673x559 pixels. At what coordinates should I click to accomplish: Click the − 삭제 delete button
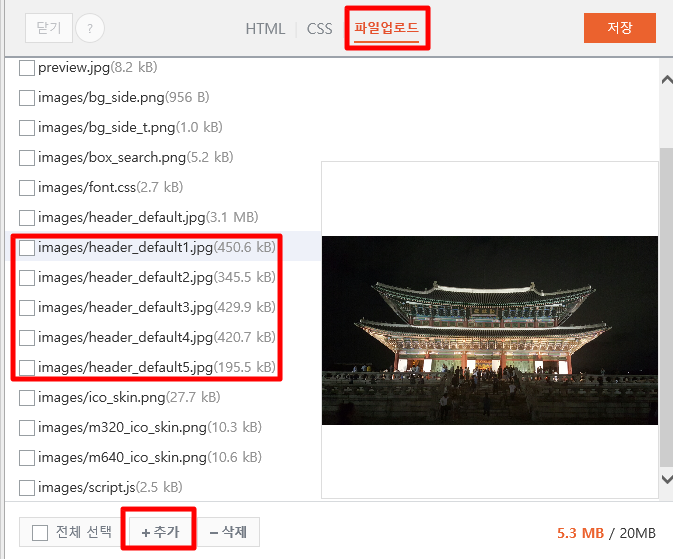coord(228,532)
